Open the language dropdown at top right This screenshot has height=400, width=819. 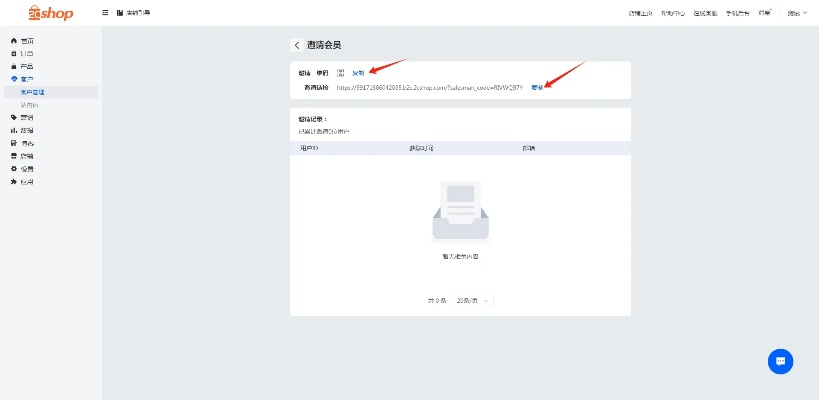point(796,13)
